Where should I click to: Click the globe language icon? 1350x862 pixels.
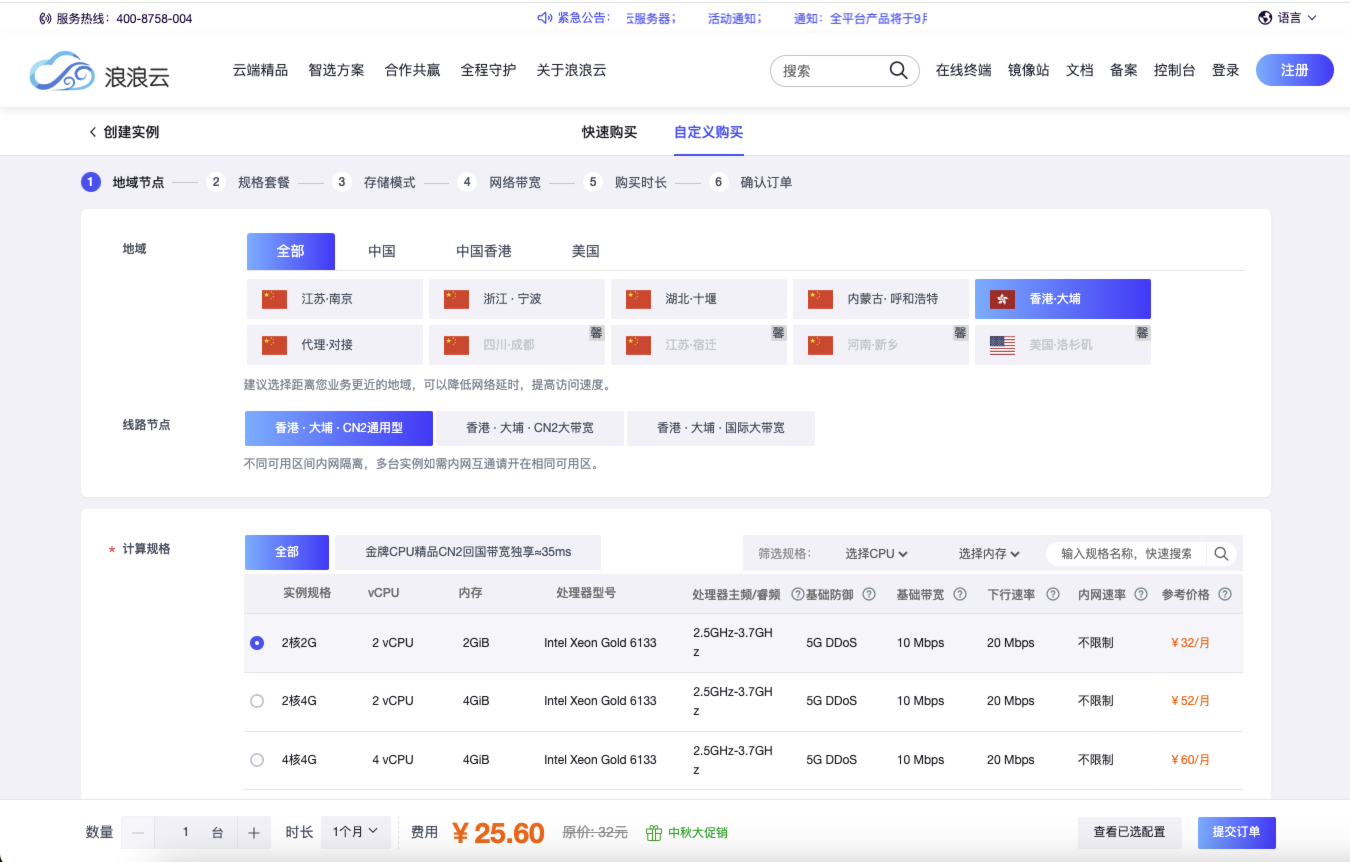[1265, 17]
